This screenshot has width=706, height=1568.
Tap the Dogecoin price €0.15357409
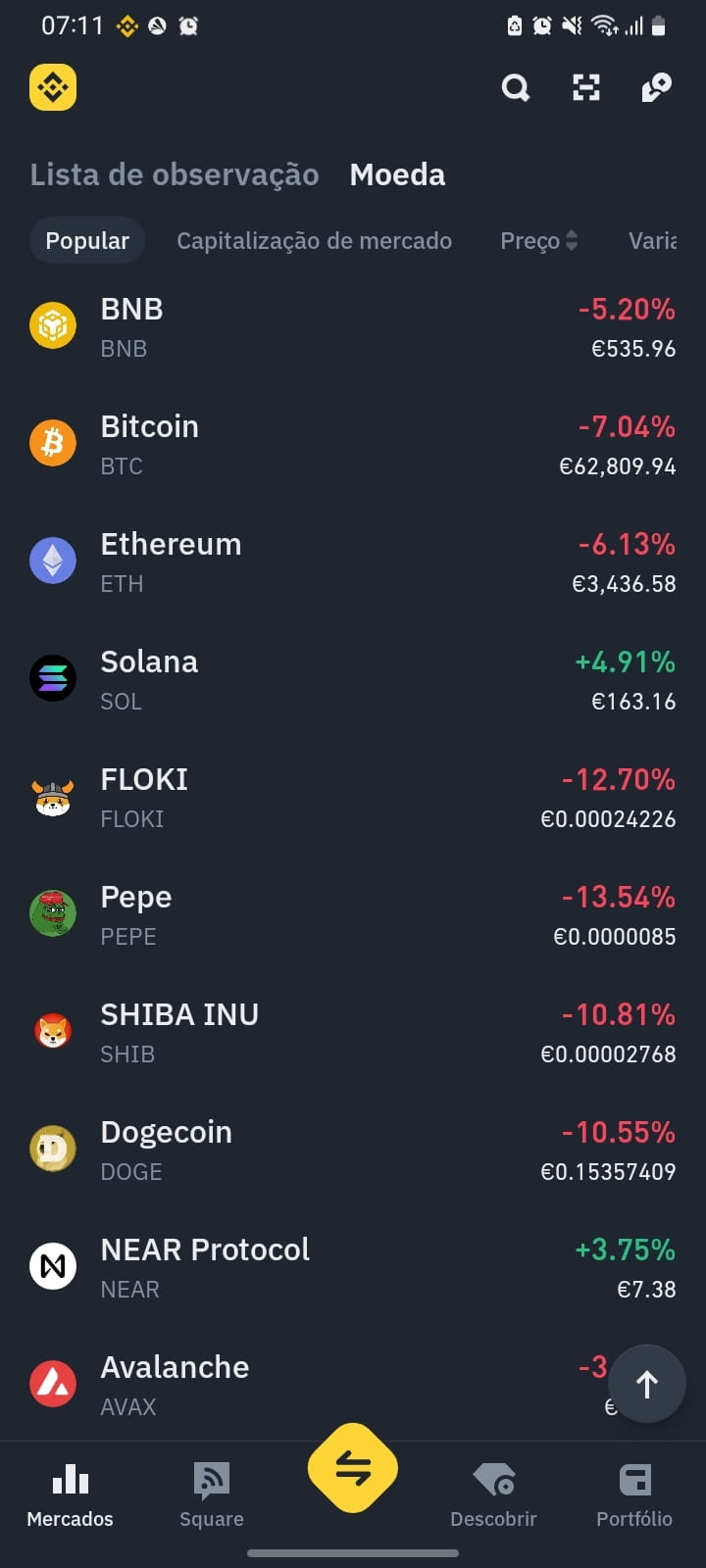point(608,1172)
